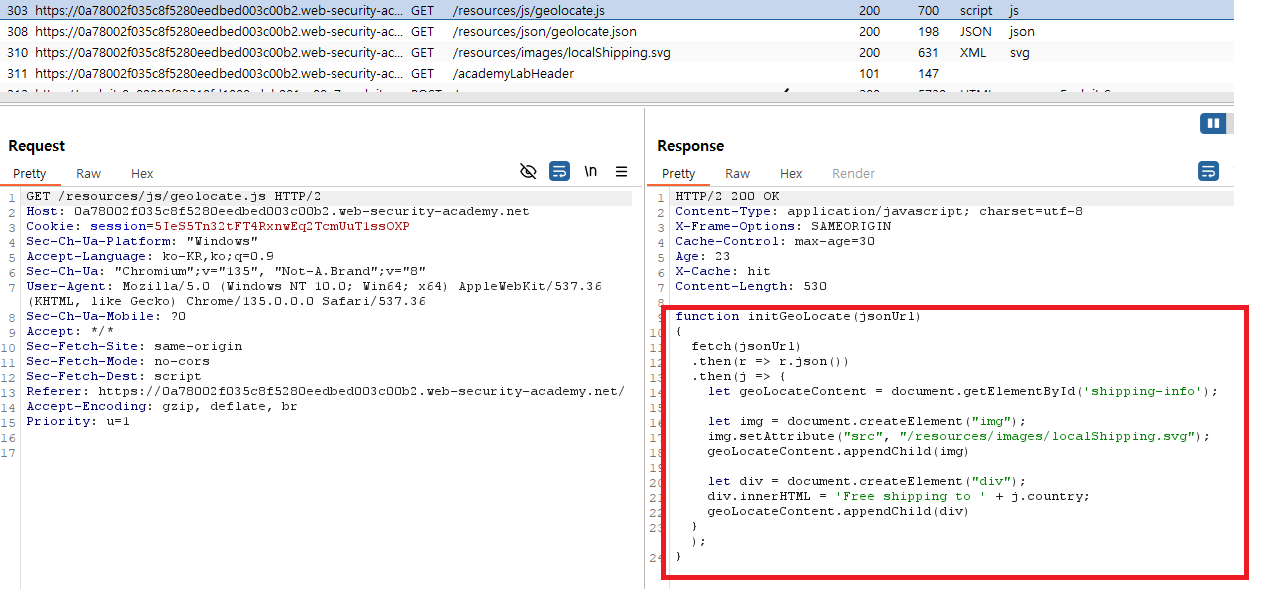Image resolution: width=1267 pixels, height=606 pixels.
Task: Select history row 311 /academyLabHeader
Action: [617, 73]
